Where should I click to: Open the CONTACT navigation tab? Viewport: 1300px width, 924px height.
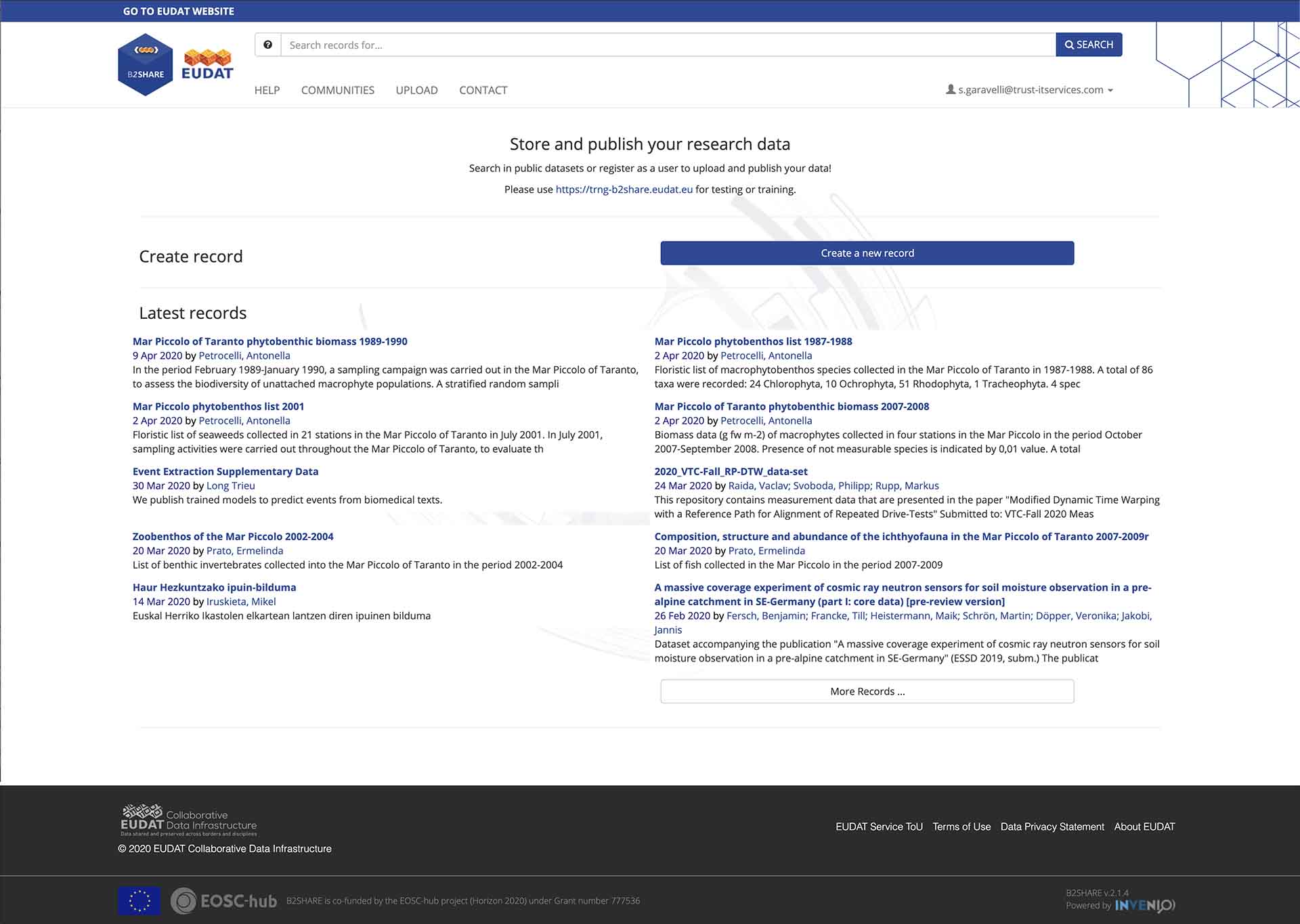tap(483, 90)
